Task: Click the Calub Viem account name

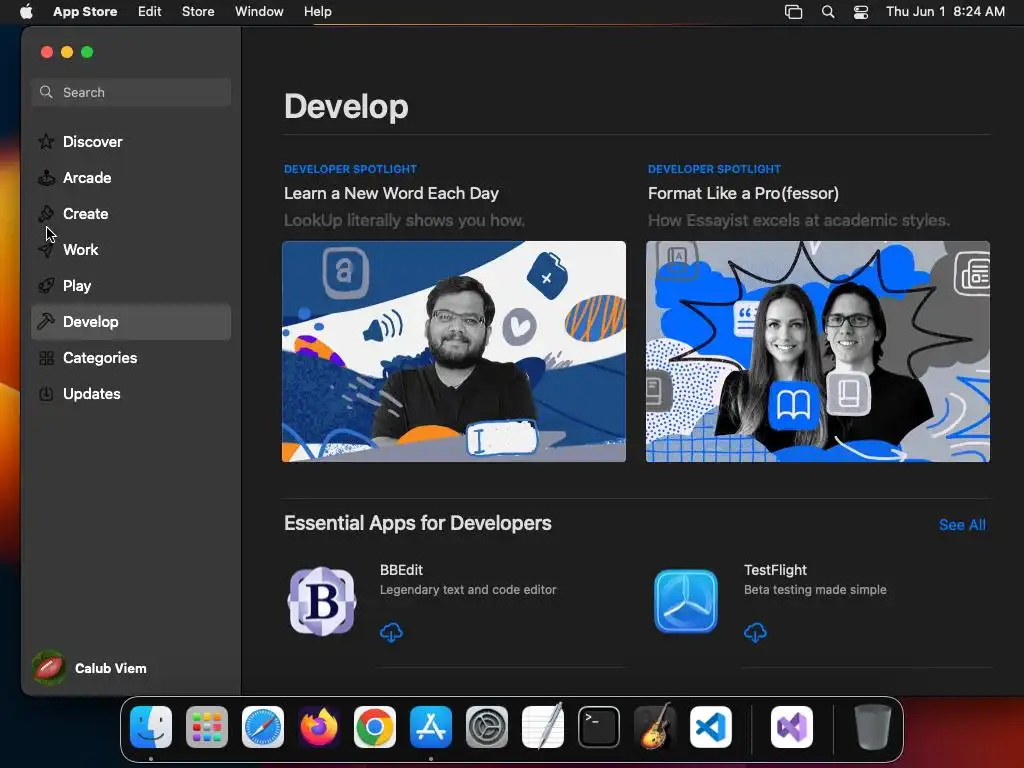Action: point(110,668)
